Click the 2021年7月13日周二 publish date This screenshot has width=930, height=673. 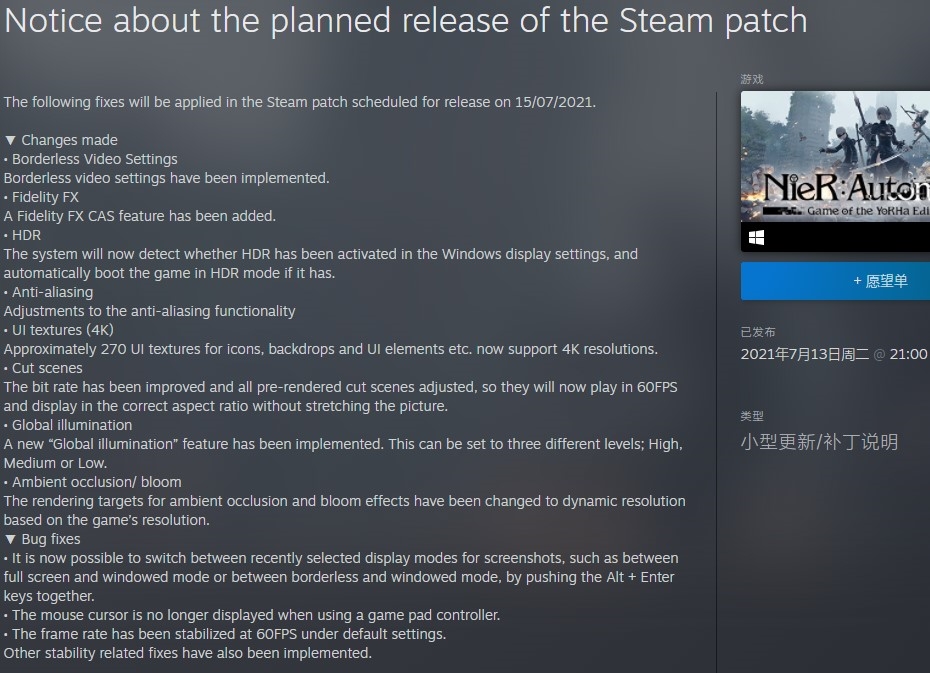[804, 354]
